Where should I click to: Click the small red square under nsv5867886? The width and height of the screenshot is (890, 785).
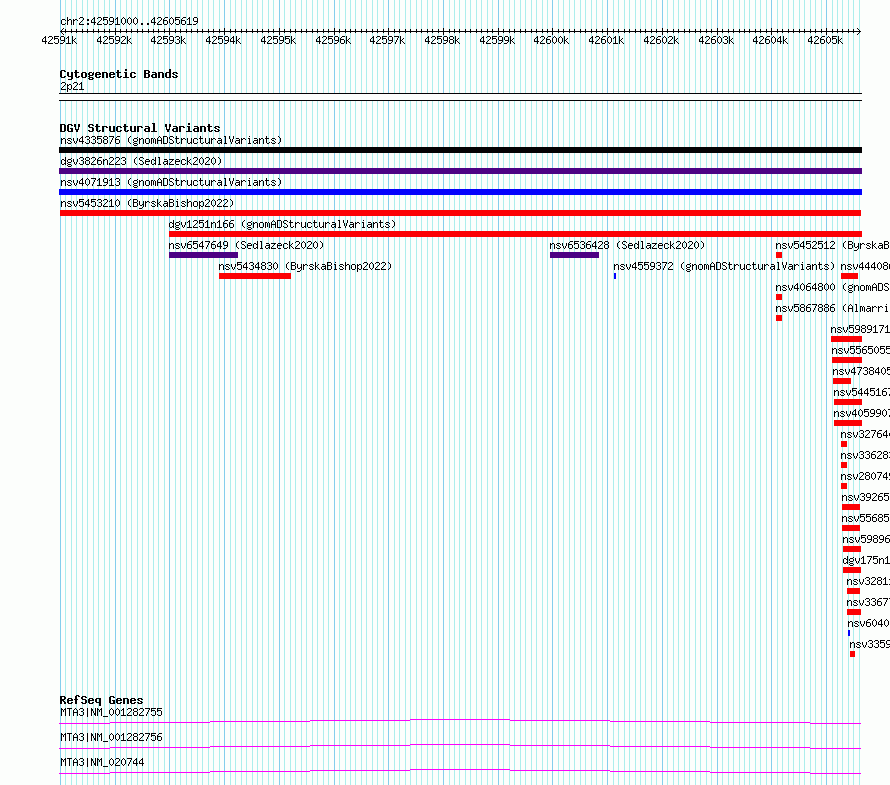tap(779, 318)
